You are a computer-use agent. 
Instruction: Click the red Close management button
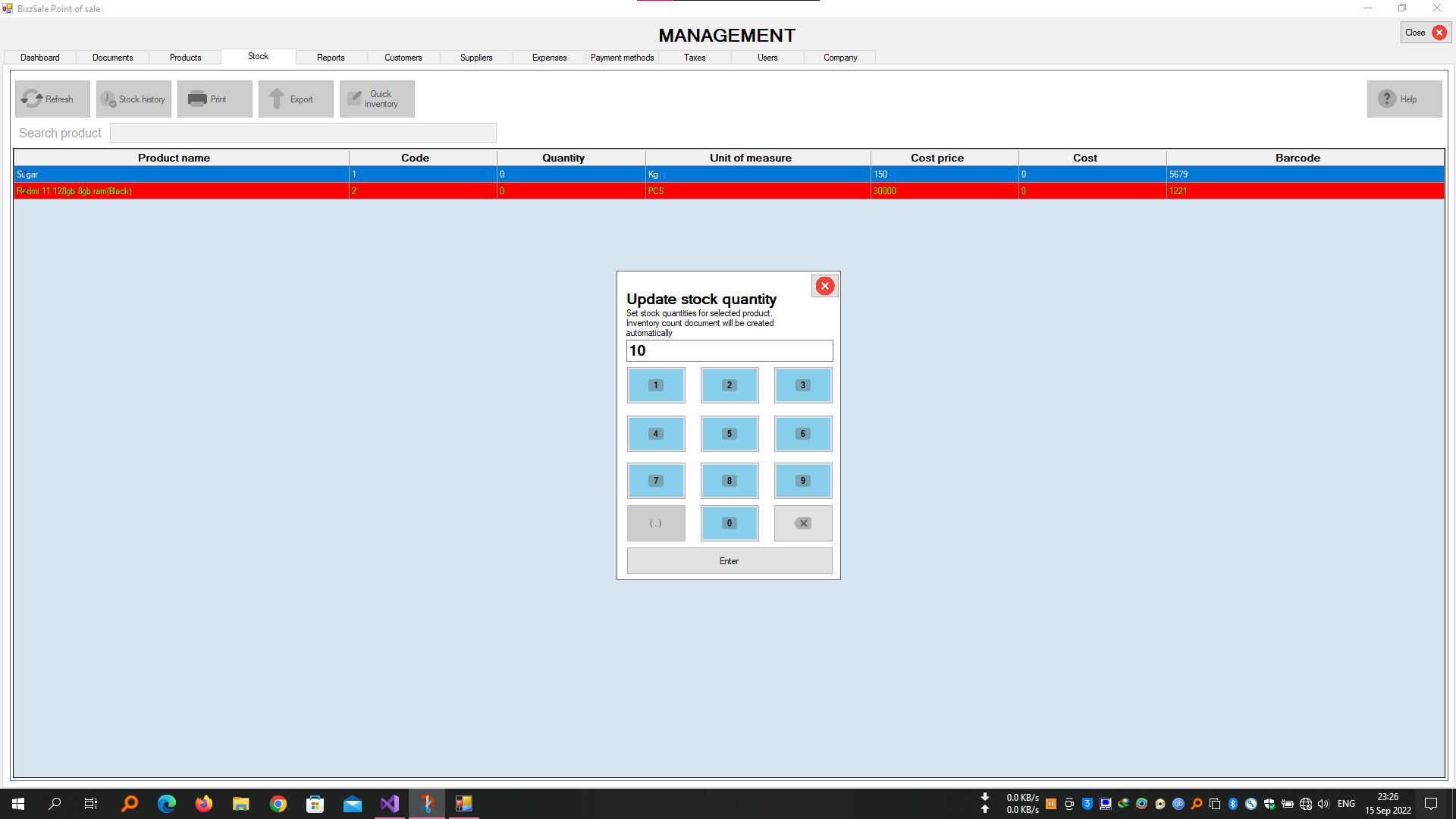[1439, 33]
